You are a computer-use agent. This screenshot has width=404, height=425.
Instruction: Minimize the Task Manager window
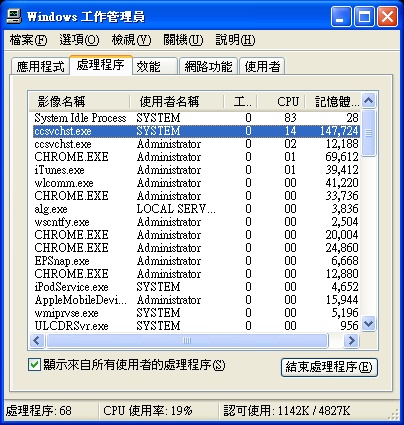pyautogui.click(x=341, y=17)
